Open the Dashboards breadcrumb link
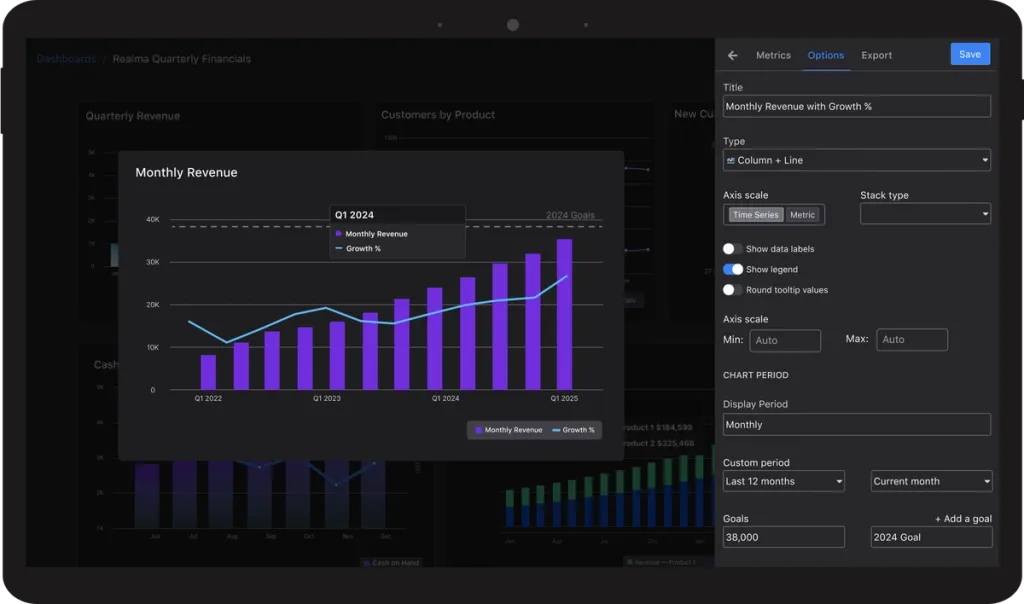The height and width of the screenshot is (604, 1024). point(66,59)
